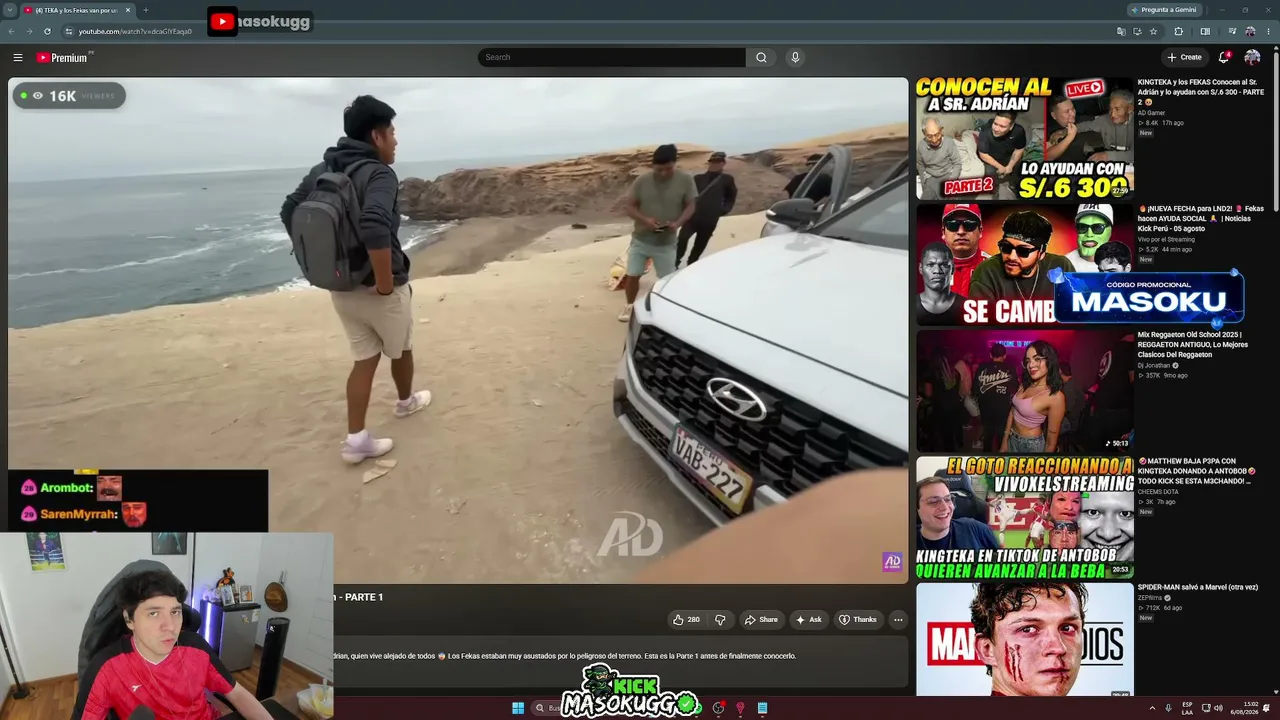The height and width of the screenshot is (720, 1280).
Task: Open the YouTube guide hamburger menu
Action: [18, 58]
